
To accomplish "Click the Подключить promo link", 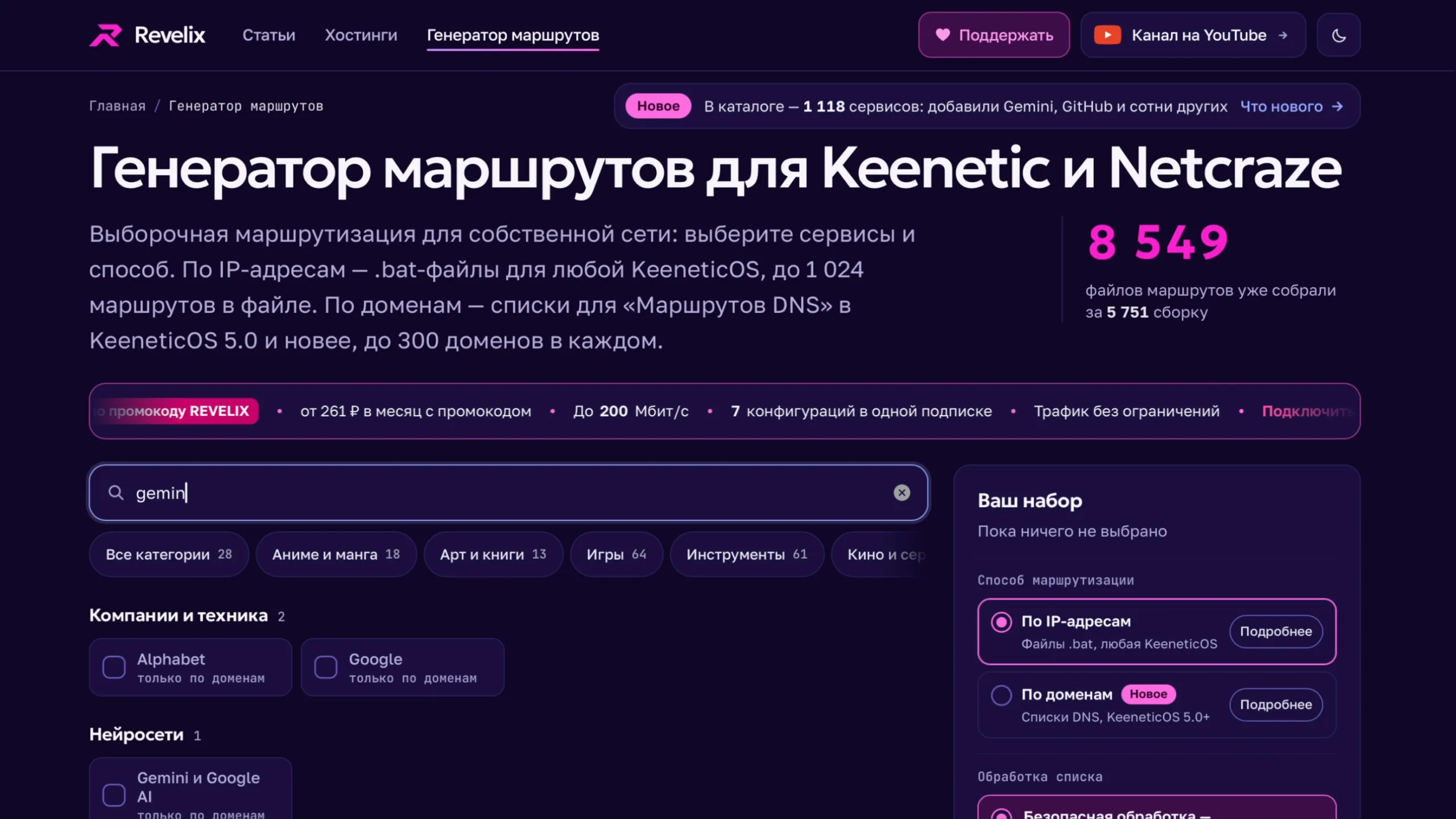I will coord(1307,411).
